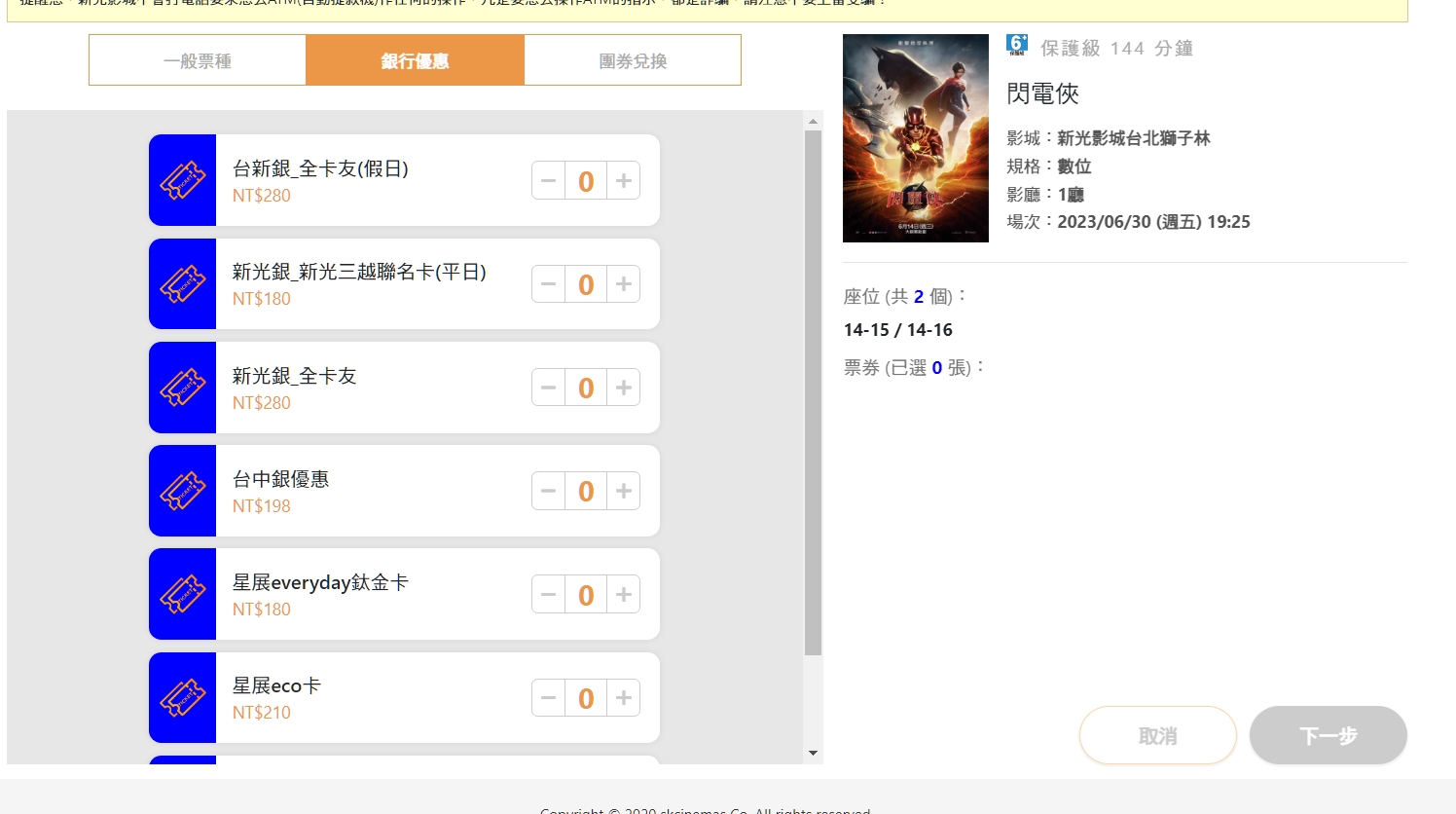Select the 銀行優惠 tab
This screenshot has height=814, width=1456.
pyautogui.click(x=415, y=60)
